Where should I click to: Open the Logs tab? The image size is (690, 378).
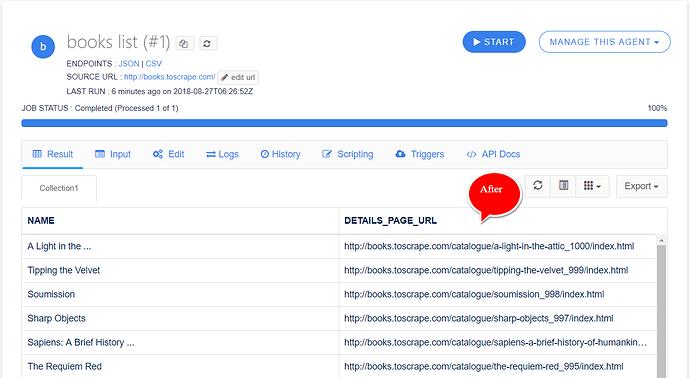pos(222,154)
